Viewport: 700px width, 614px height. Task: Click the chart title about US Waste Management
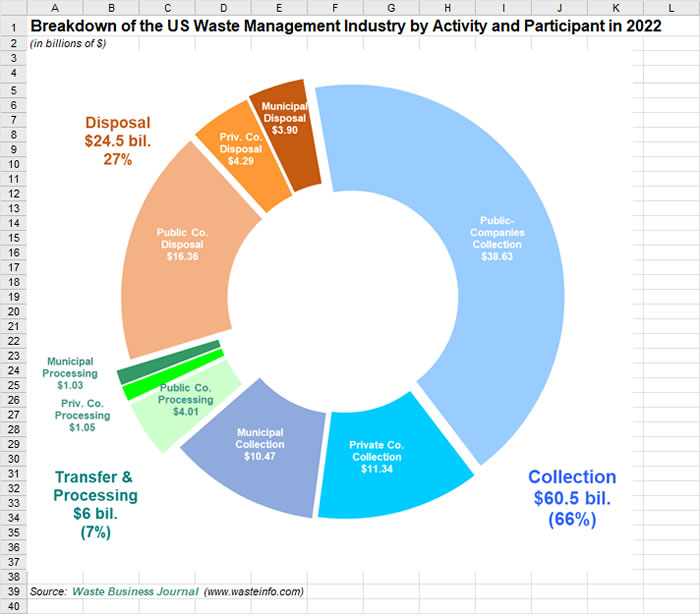tap(346, 26)
